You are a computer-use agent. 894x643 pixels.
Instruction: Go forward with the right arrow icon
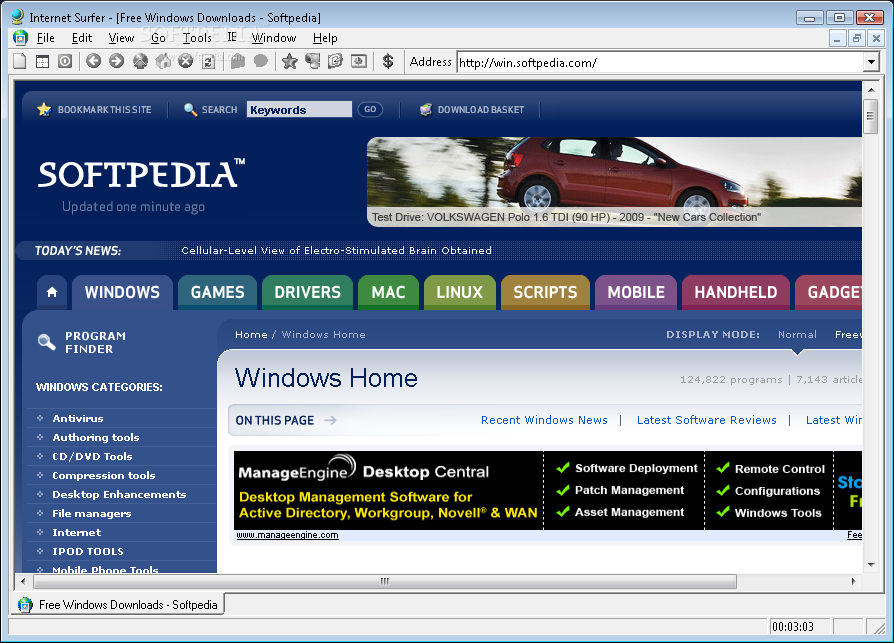click(x=116, y=61)
